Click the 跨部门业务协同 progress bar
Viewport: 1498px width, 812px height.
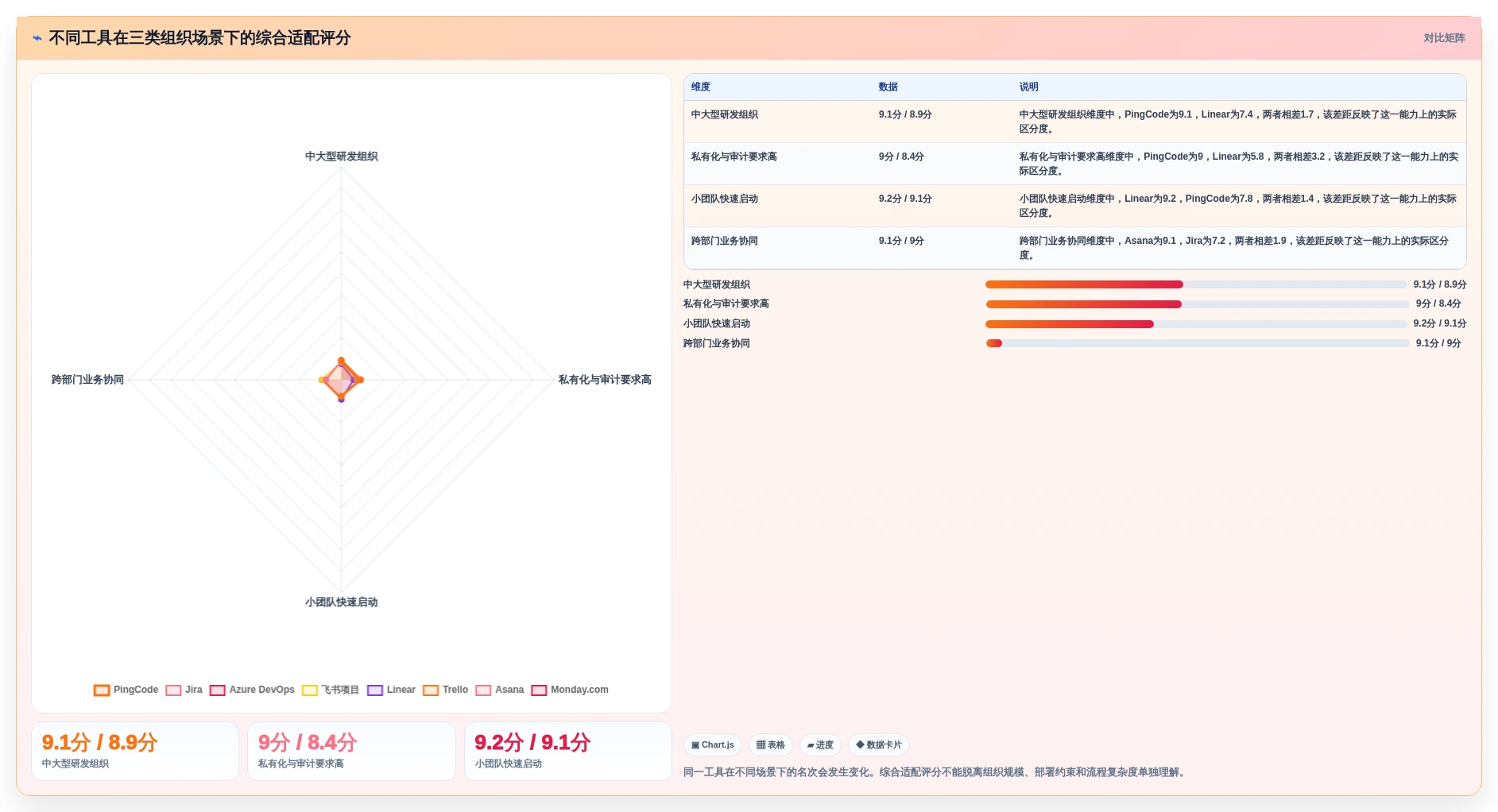(x=1198, y=343)
